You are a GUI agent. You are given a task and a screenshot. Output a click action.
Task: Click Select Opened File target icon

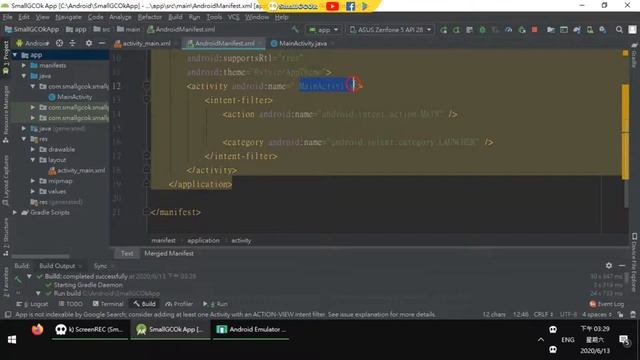pos(60,43)
